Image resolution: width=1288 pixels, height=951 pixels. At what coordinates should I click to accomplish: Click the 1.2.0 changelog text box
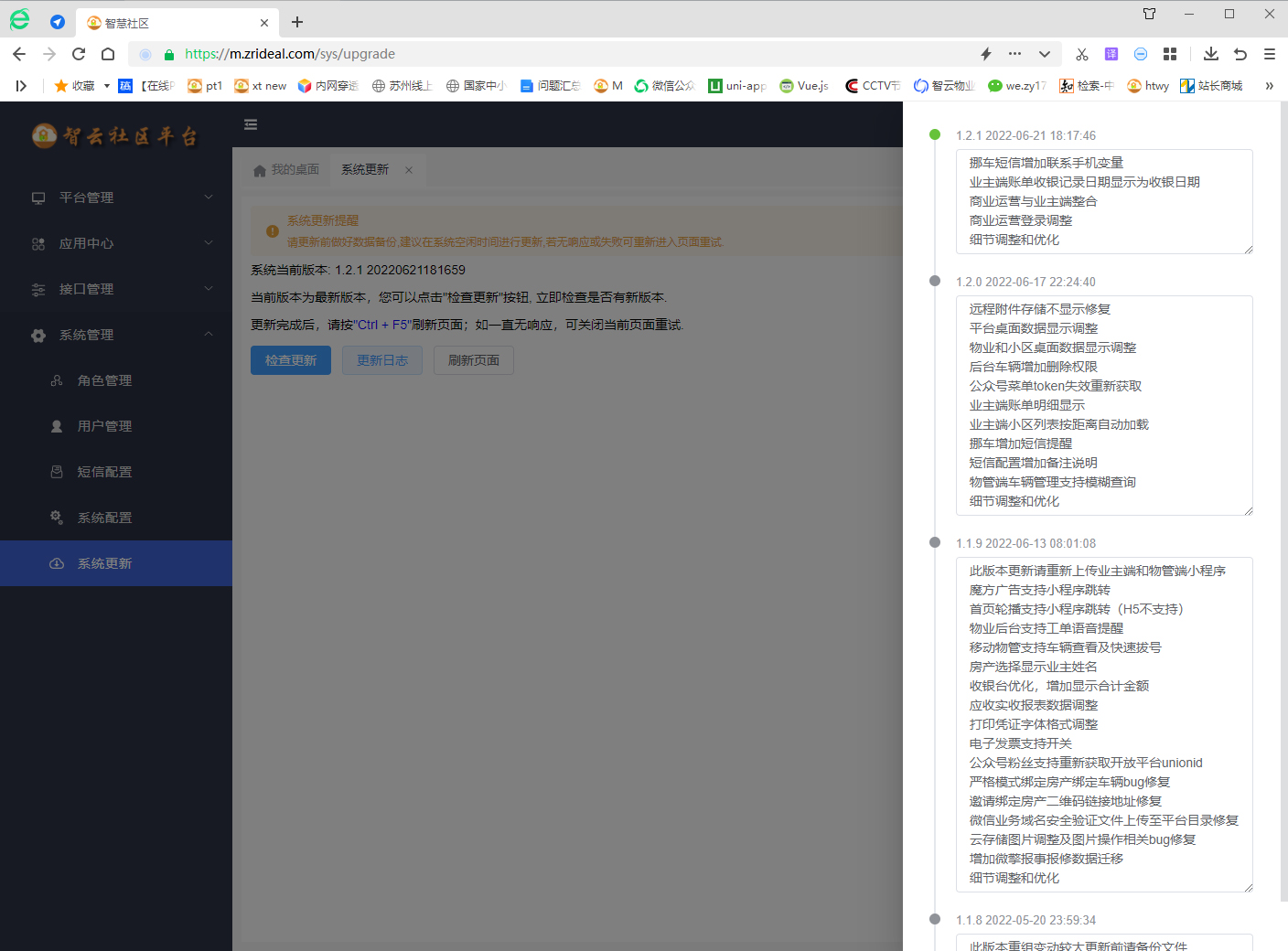(1104, 405)
